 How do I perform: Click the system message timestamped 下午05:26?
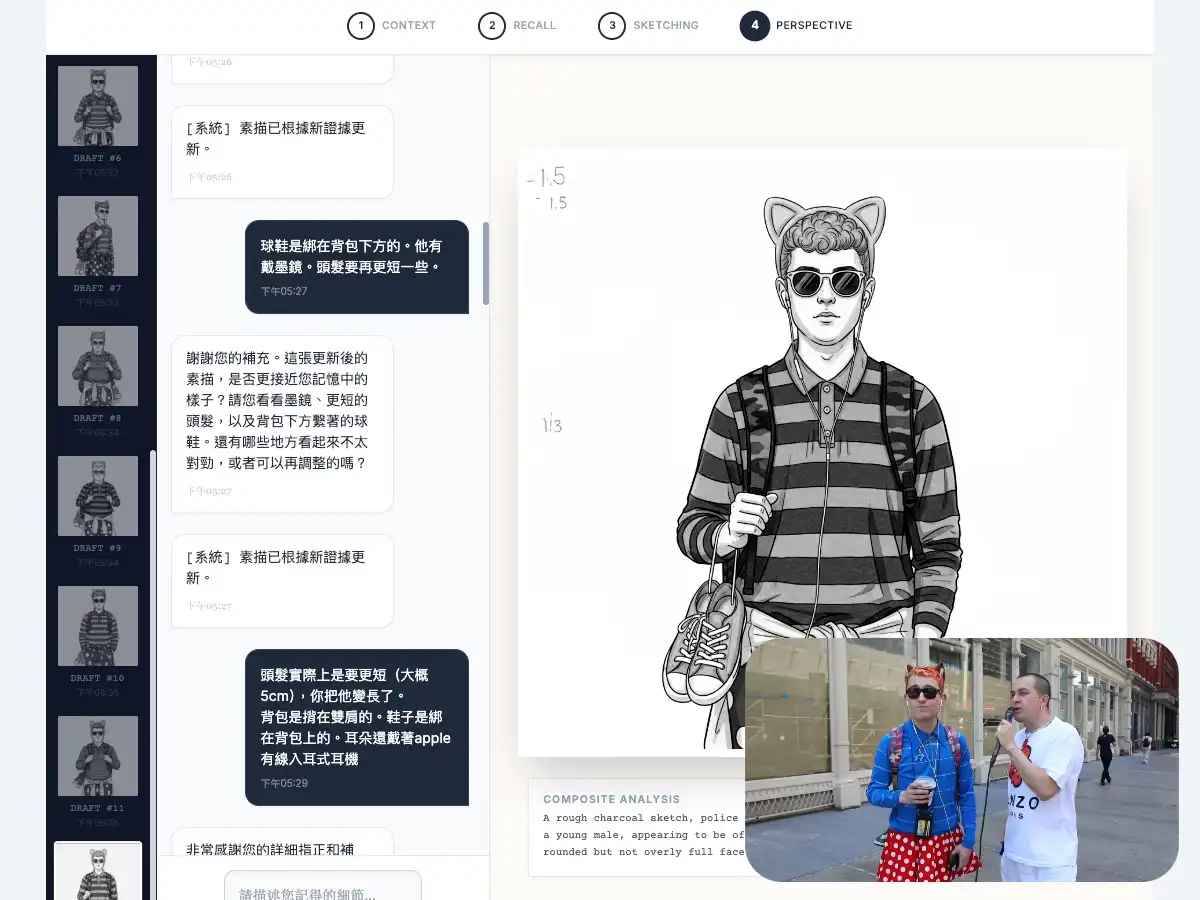[x=282, y=152]
